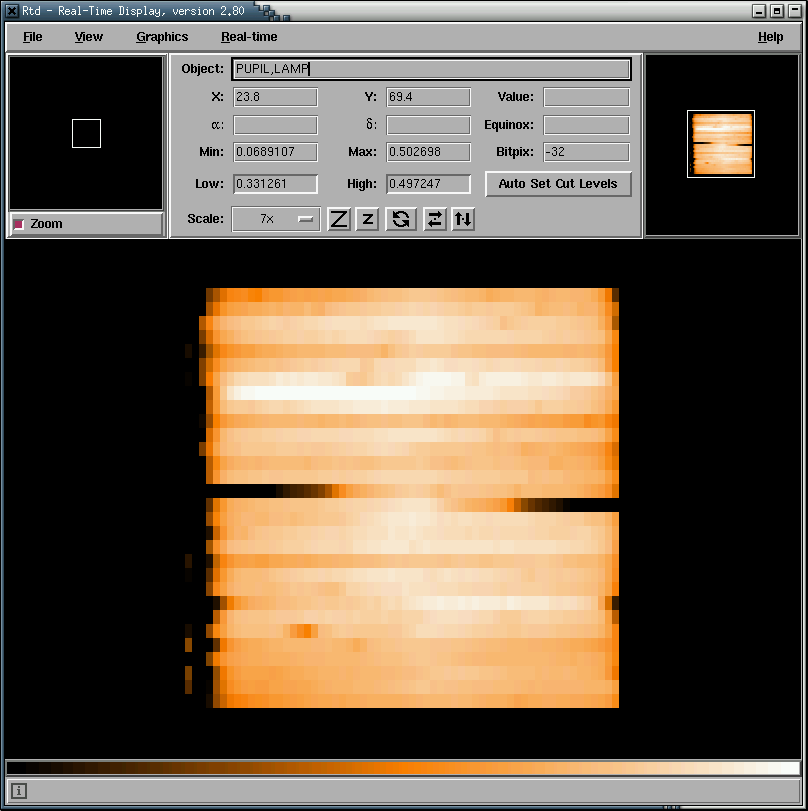Click the info icon in the status bar
808x811 pixels.
19,791
